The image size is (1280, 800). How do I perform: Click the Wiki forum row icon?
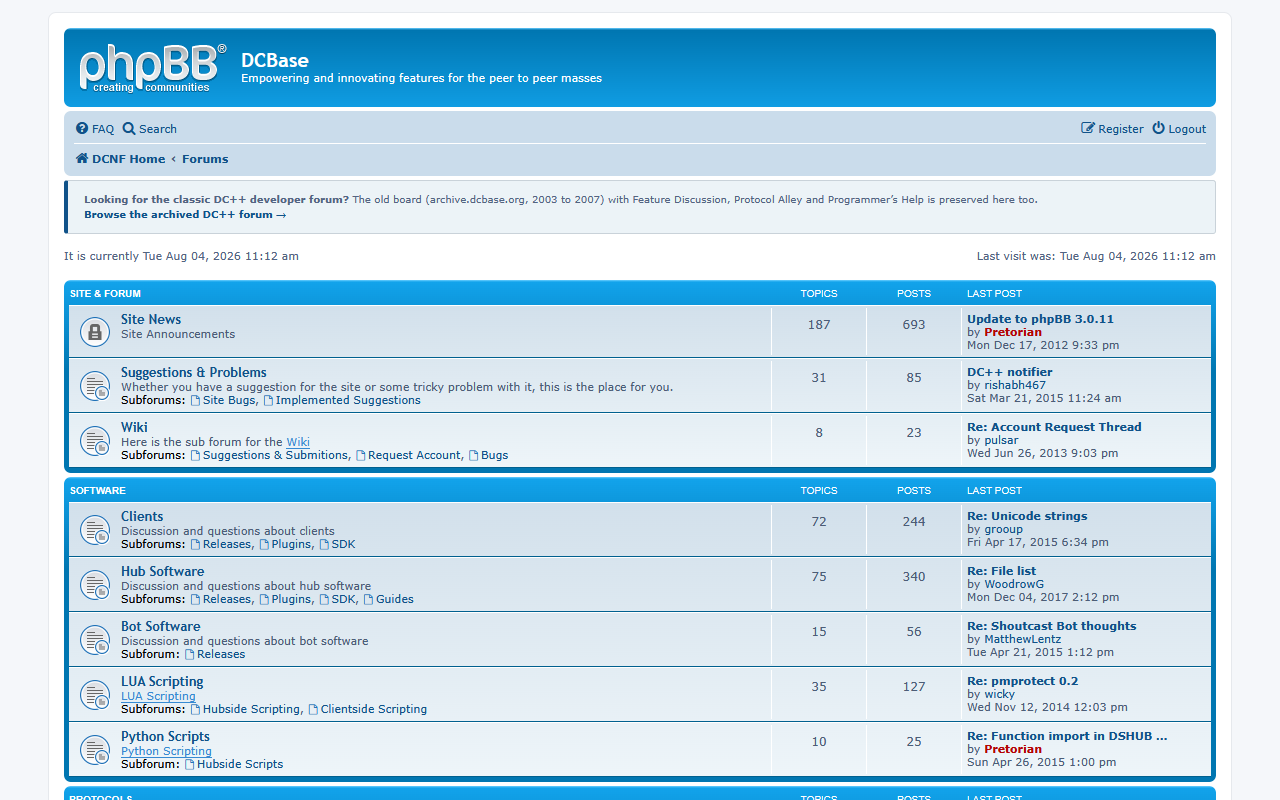tap(95, 440)
